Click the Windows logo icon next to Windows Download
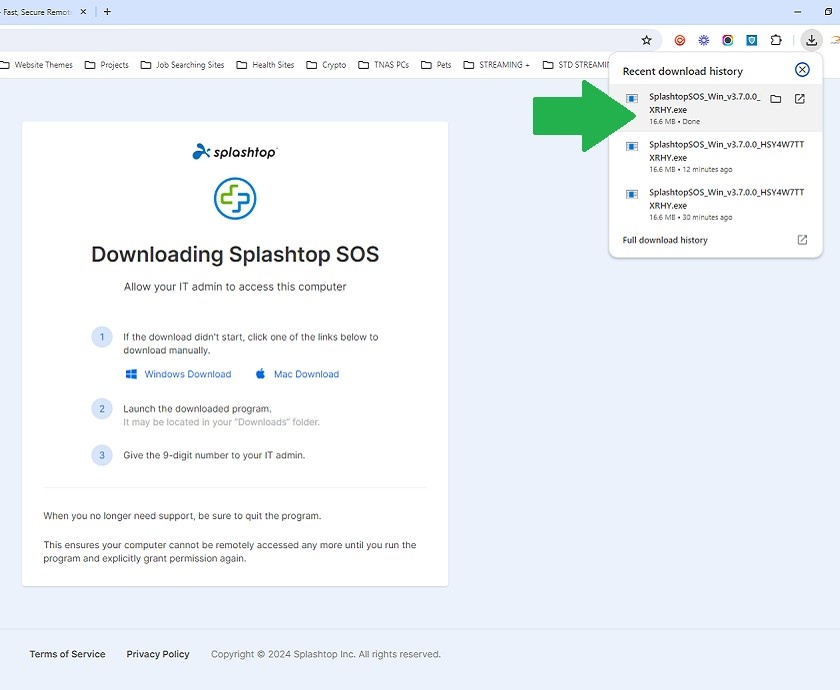The height and width of the screenshot is (690, 840). (x=131, y=374)
